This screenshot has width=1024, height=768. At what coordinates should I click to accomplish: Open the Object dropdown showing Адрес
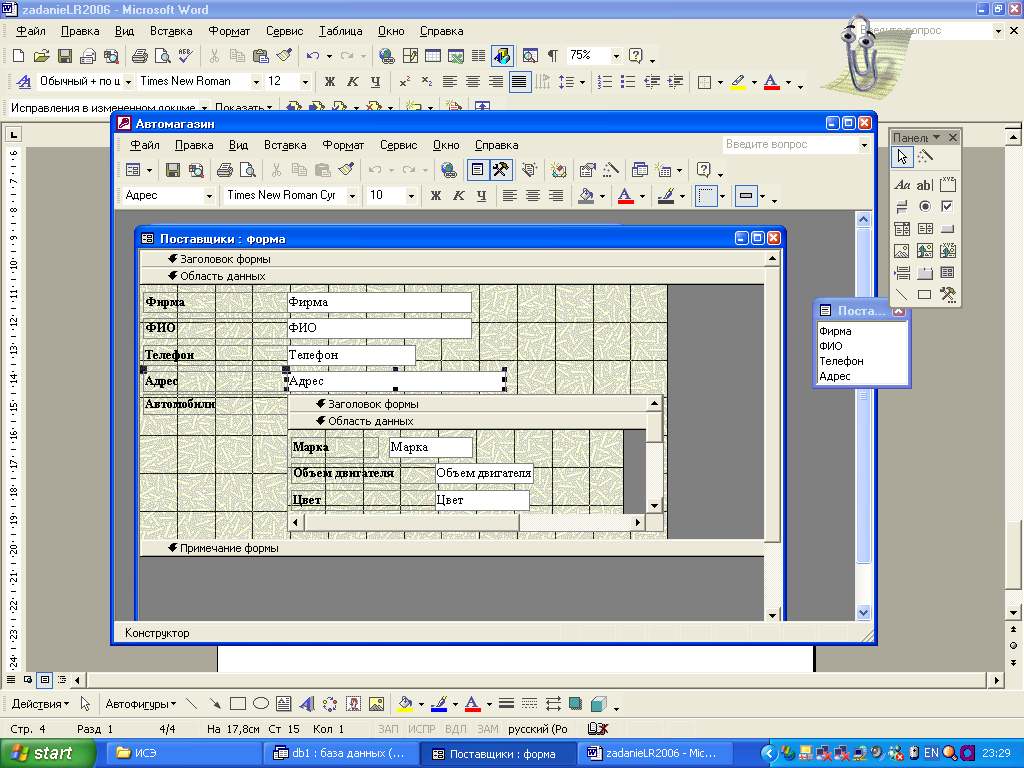(x=209, y=195)
